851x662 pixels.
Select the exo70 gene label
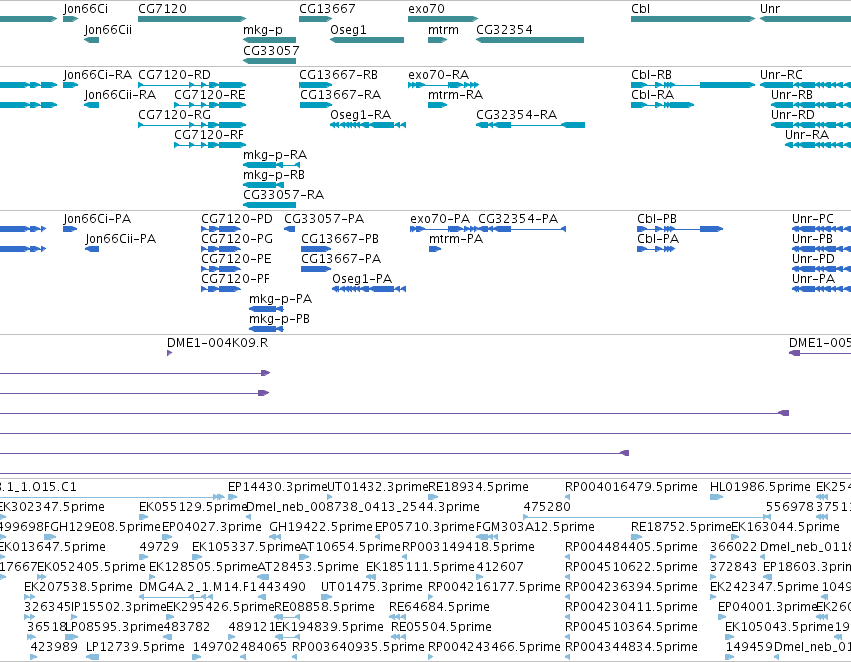click(x=426, y=9)
